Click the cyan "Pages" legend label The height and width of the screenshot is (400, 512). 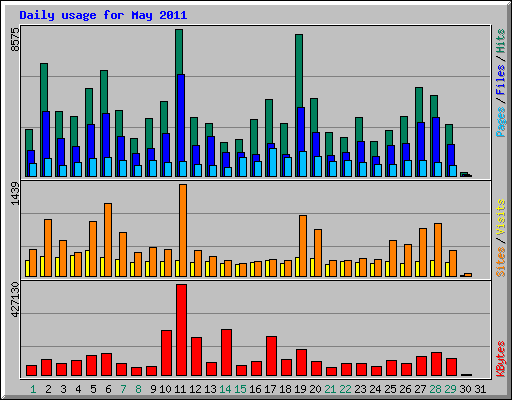501,122
